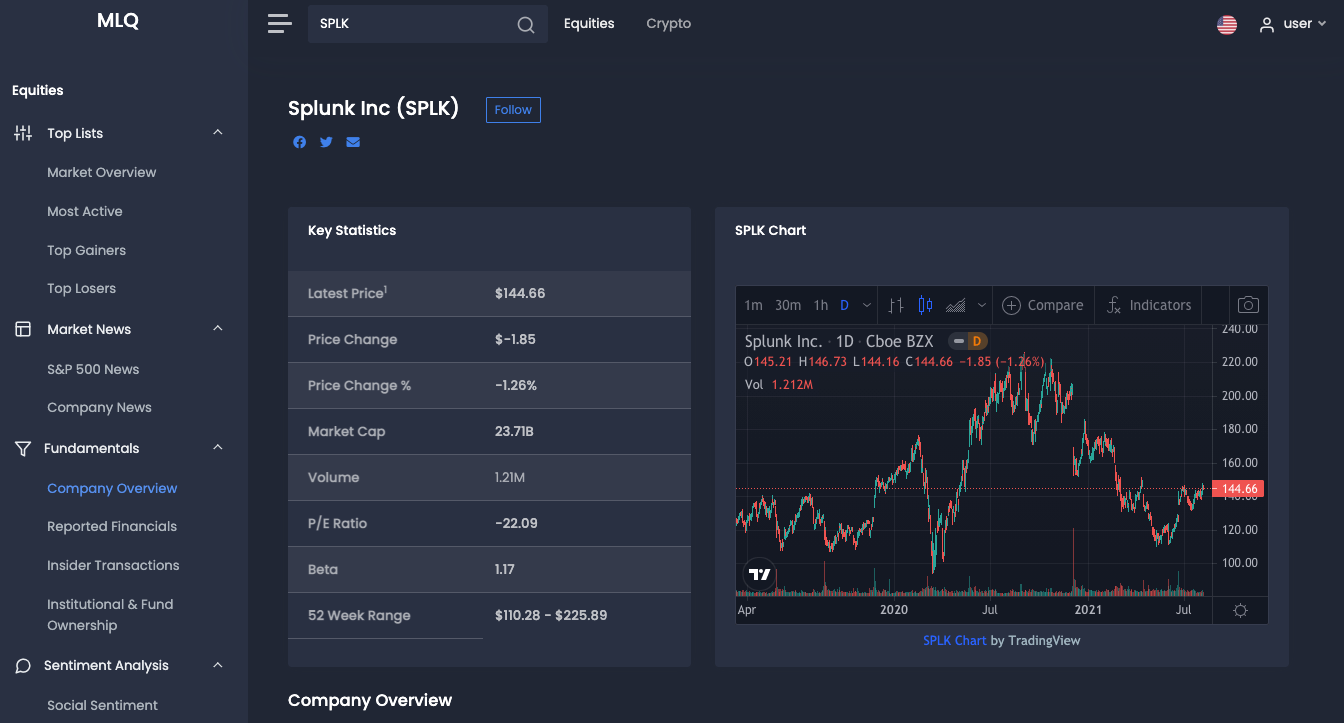1344x723 pixels.
Task: Collapse the Market News section
Action: pos(218,329)
